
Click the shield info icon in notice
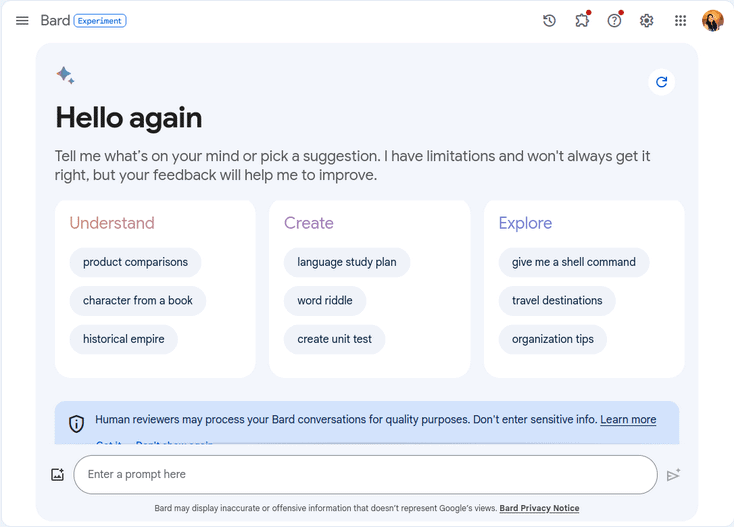point(76,424)
